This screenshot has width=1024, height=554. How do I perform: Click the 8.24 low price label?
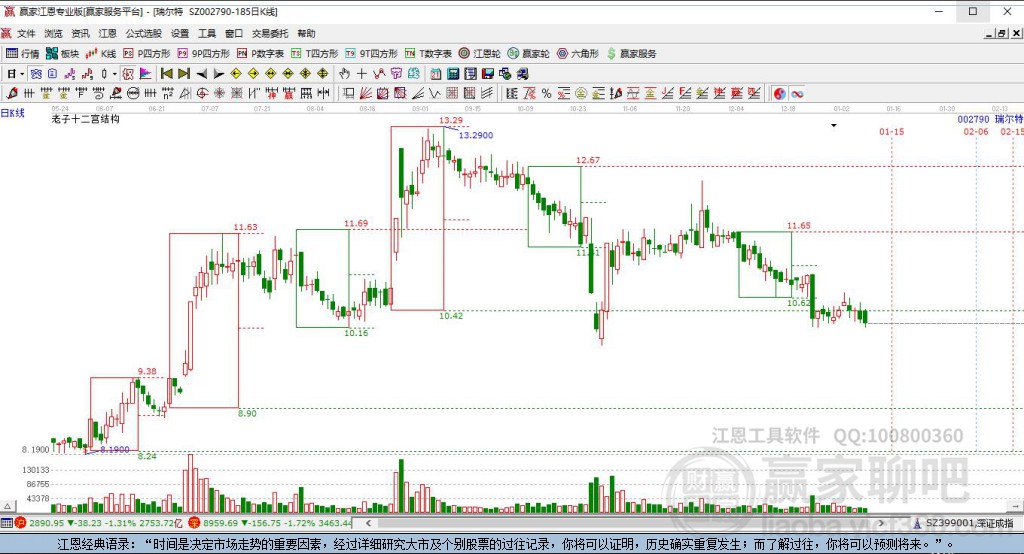[x=148, y=456]
